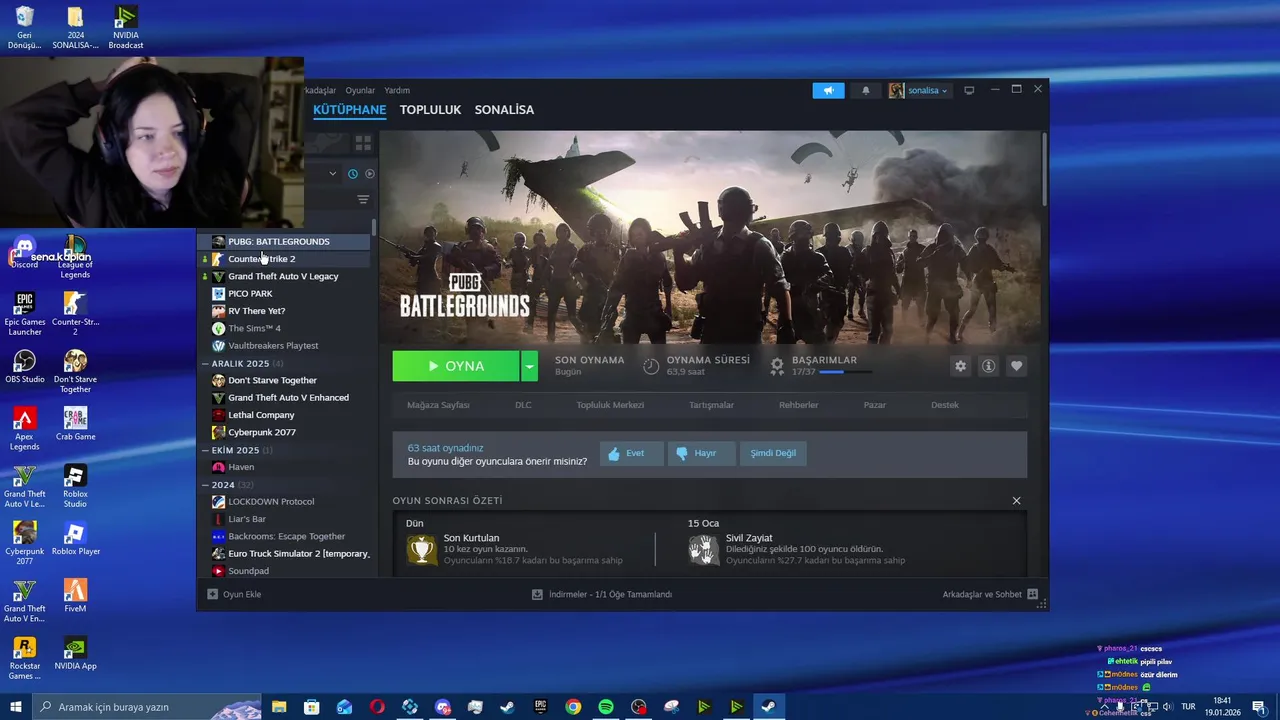Open Sivil Zayiat achievement icon

tap(703, 549)
